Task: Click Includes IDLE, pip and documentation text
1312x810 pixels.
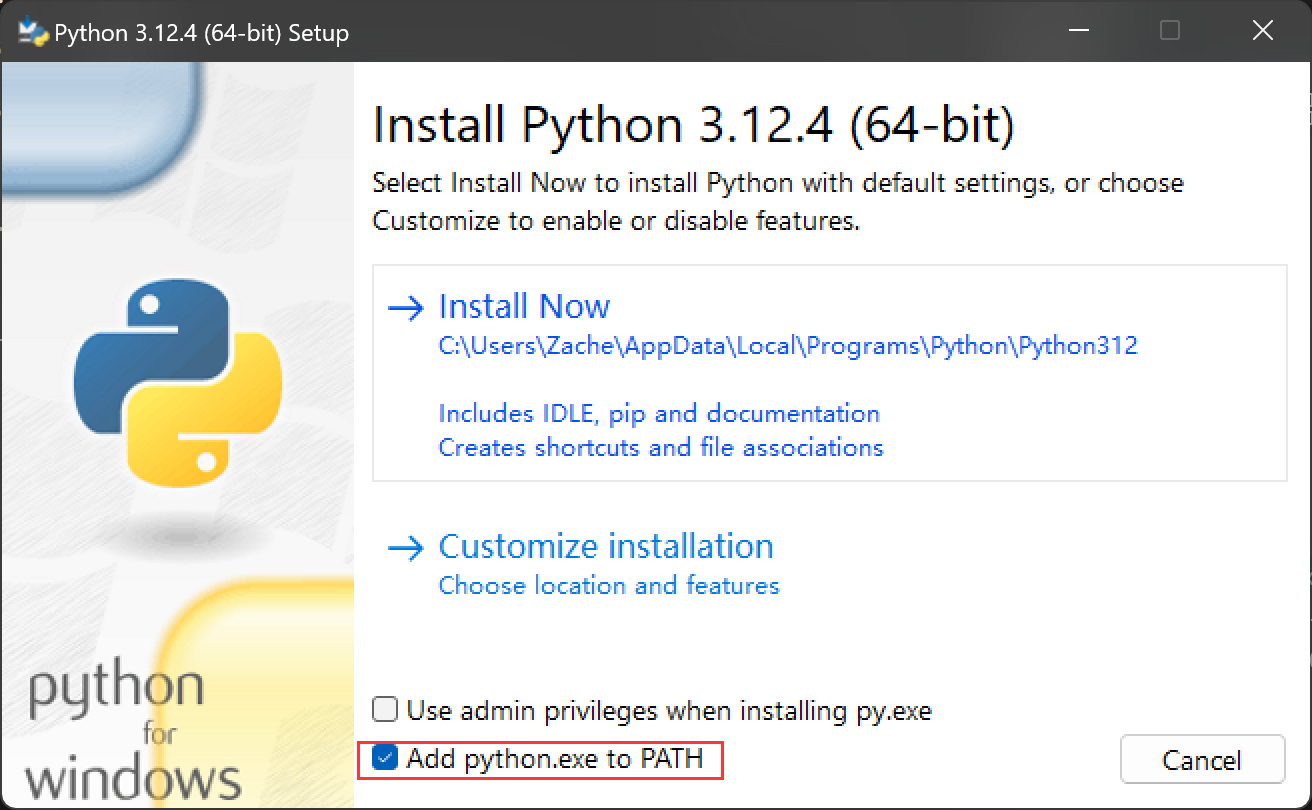Action: [x=659, y=413]
